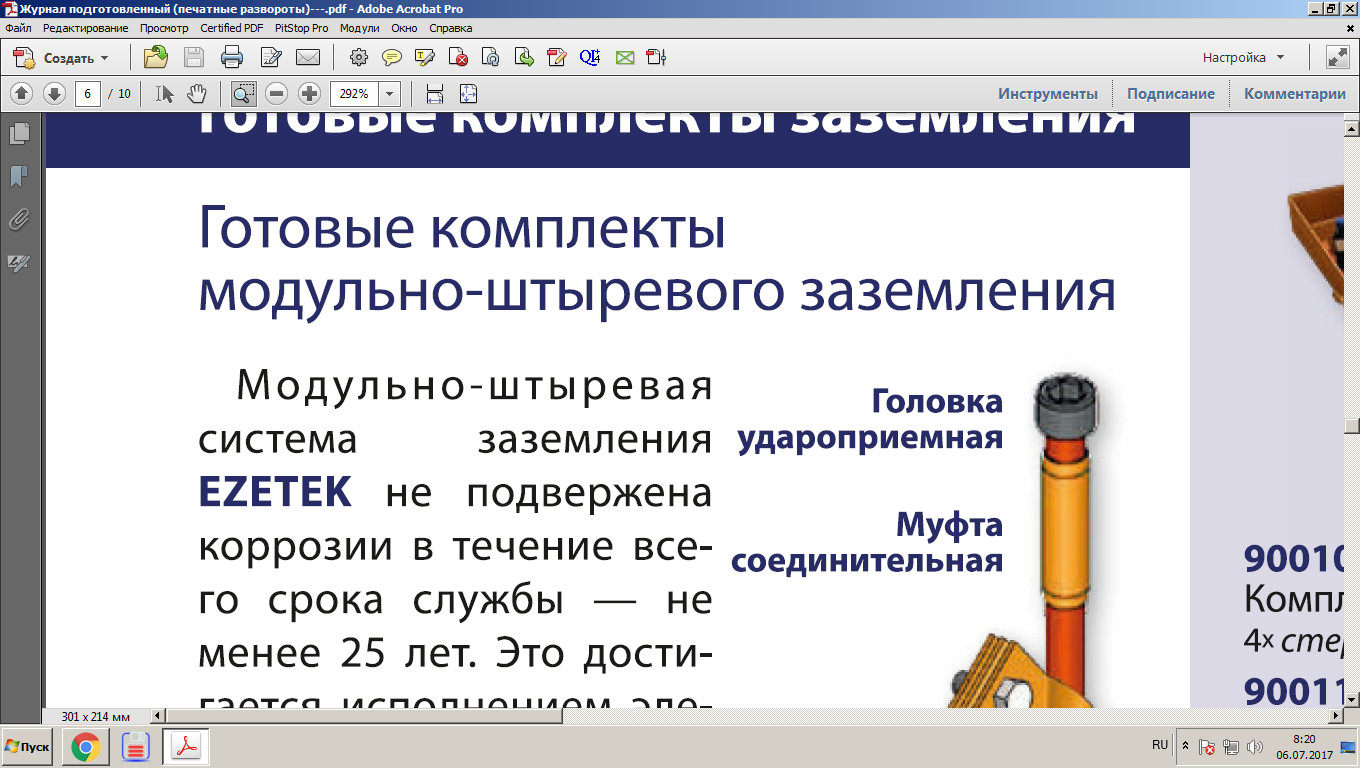
Task: Show the Bookmarks sidebar panel
Action: click(19, 177)
